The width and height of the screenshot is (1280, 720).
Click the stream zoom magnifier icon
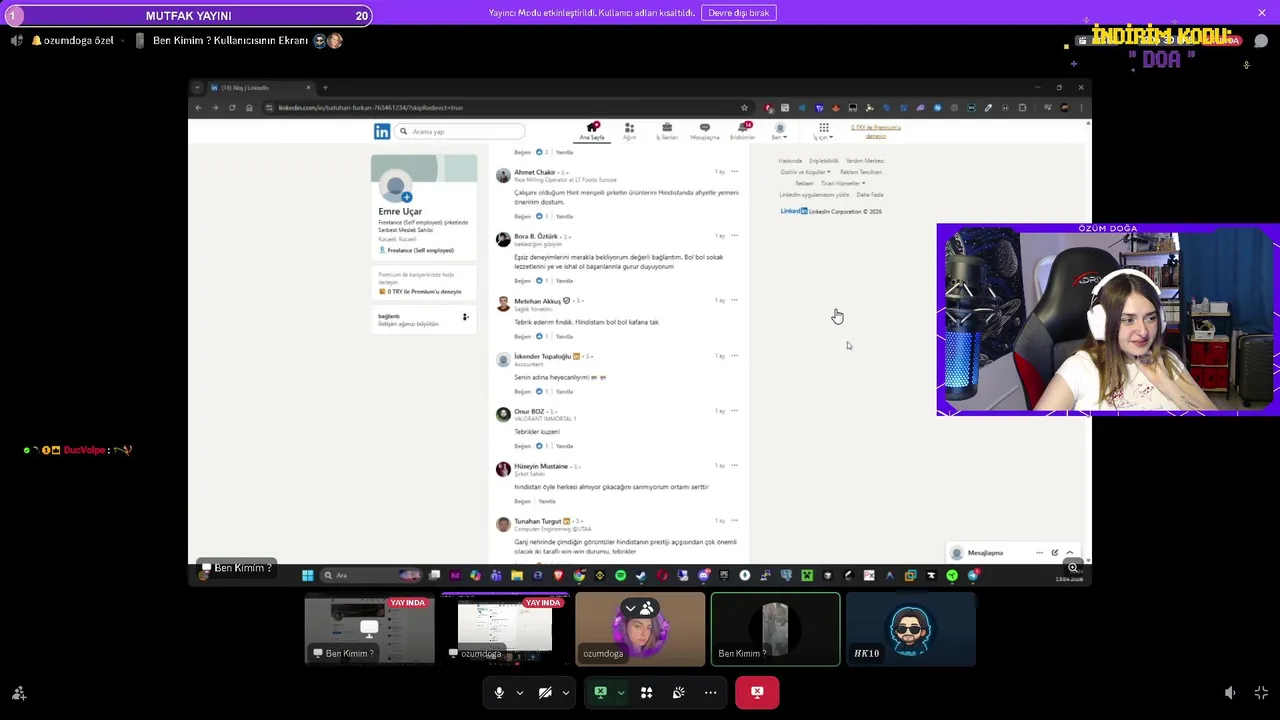tap(1073, 568)
